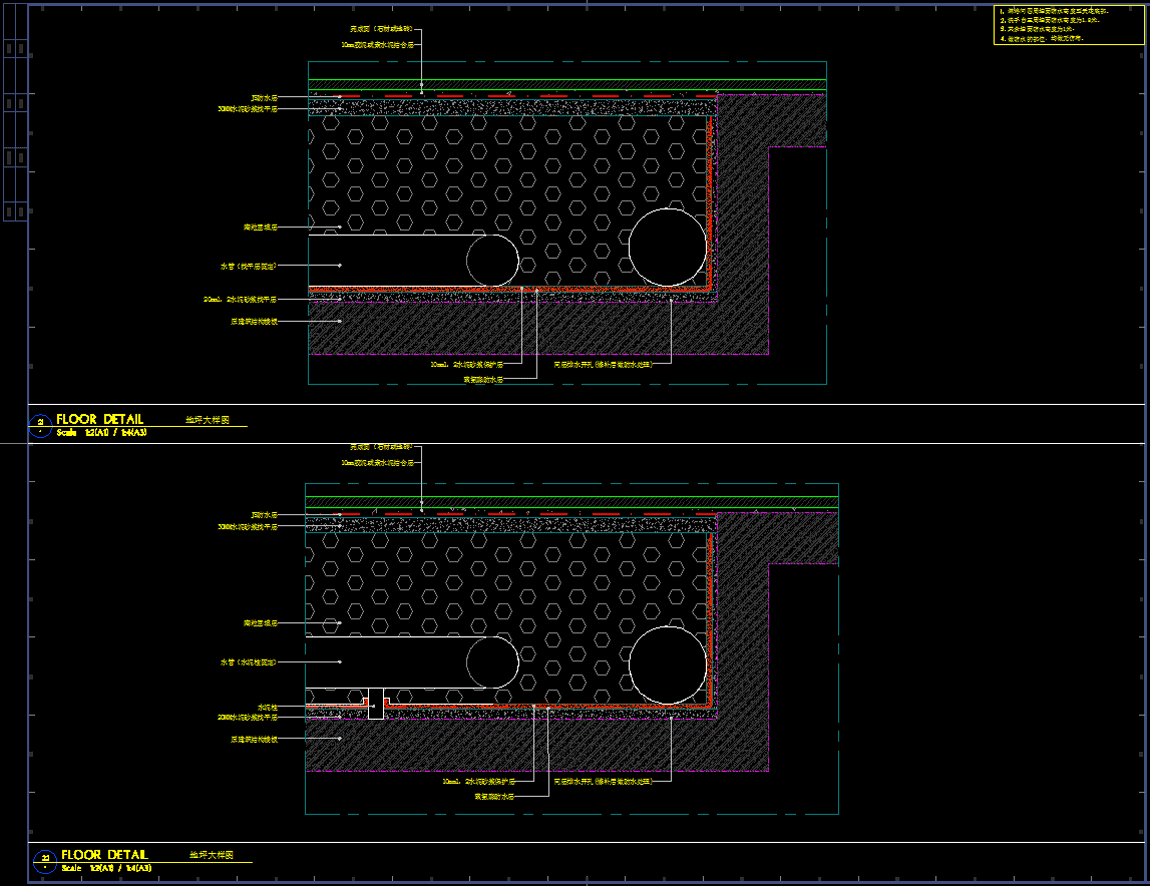Select the large pipe circle in lower detail
This screenshot has width=1150, height=886.
[668, 664]
